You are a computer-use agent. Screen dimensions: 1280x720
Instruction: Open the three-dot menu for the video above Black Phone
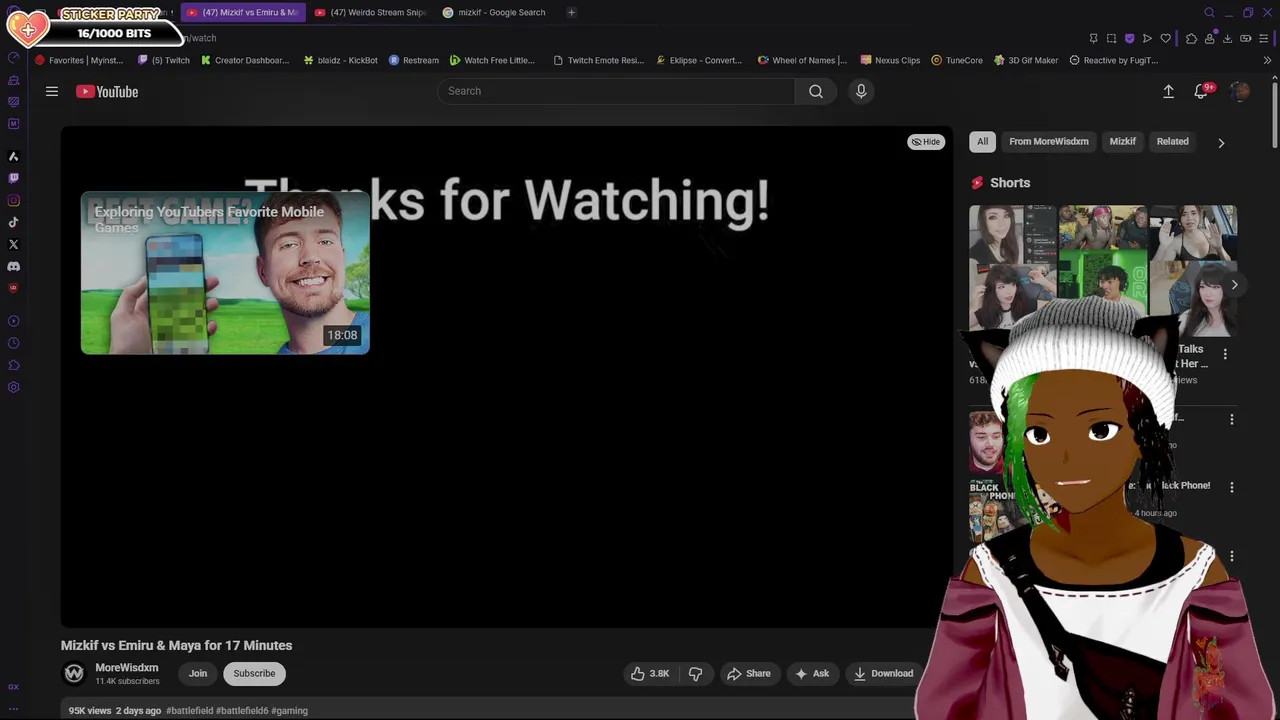[1232, 420]
